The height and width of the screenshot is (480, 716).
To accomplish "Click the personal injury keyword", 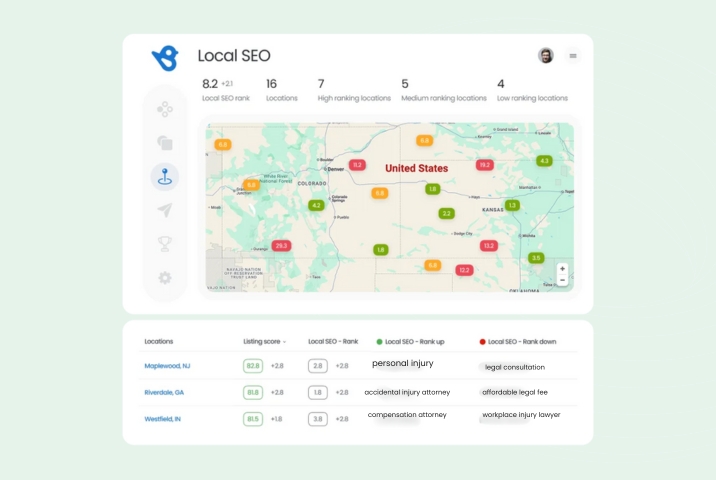I will point(403,364).
